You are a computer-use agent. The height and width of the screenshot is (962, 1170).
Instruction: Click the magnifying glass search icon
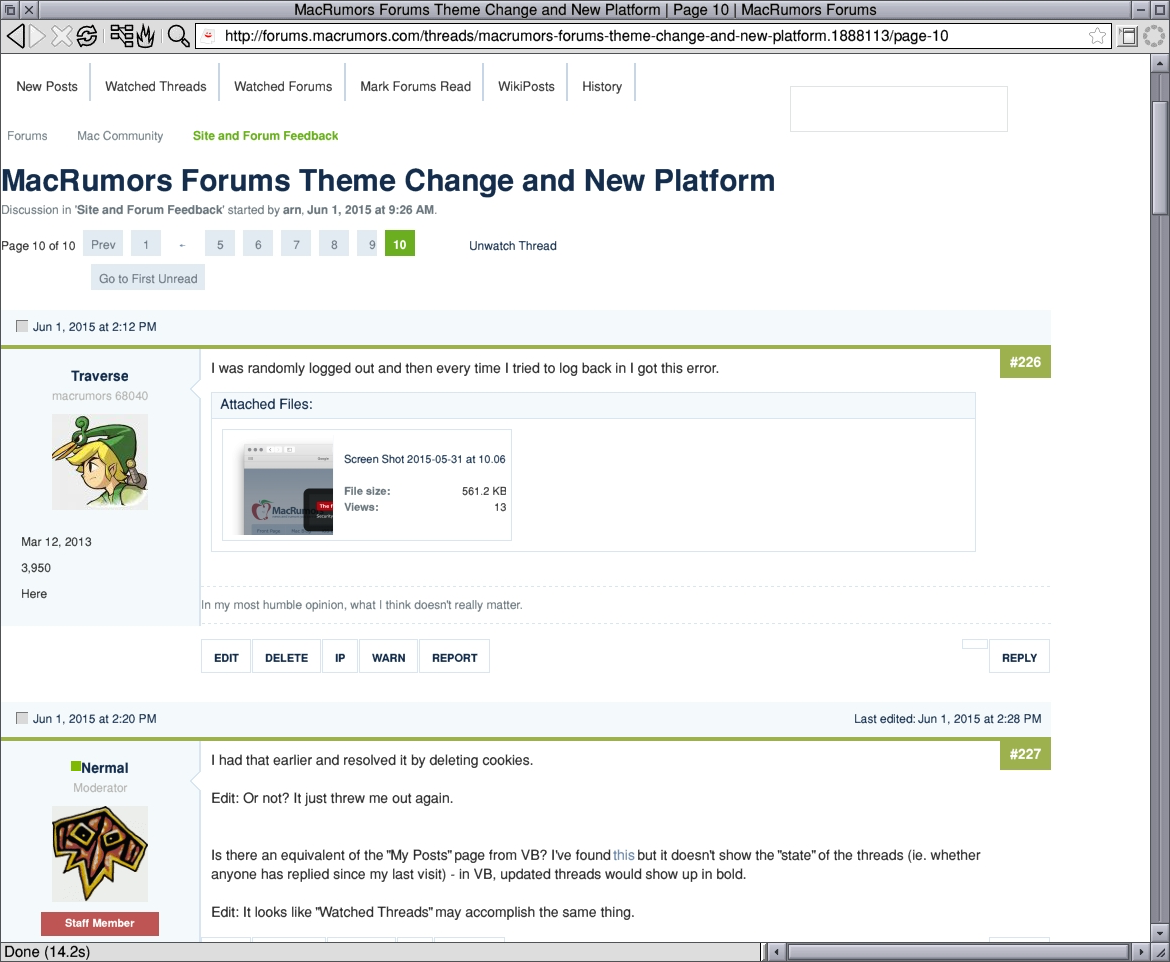[x=178, y=35]
